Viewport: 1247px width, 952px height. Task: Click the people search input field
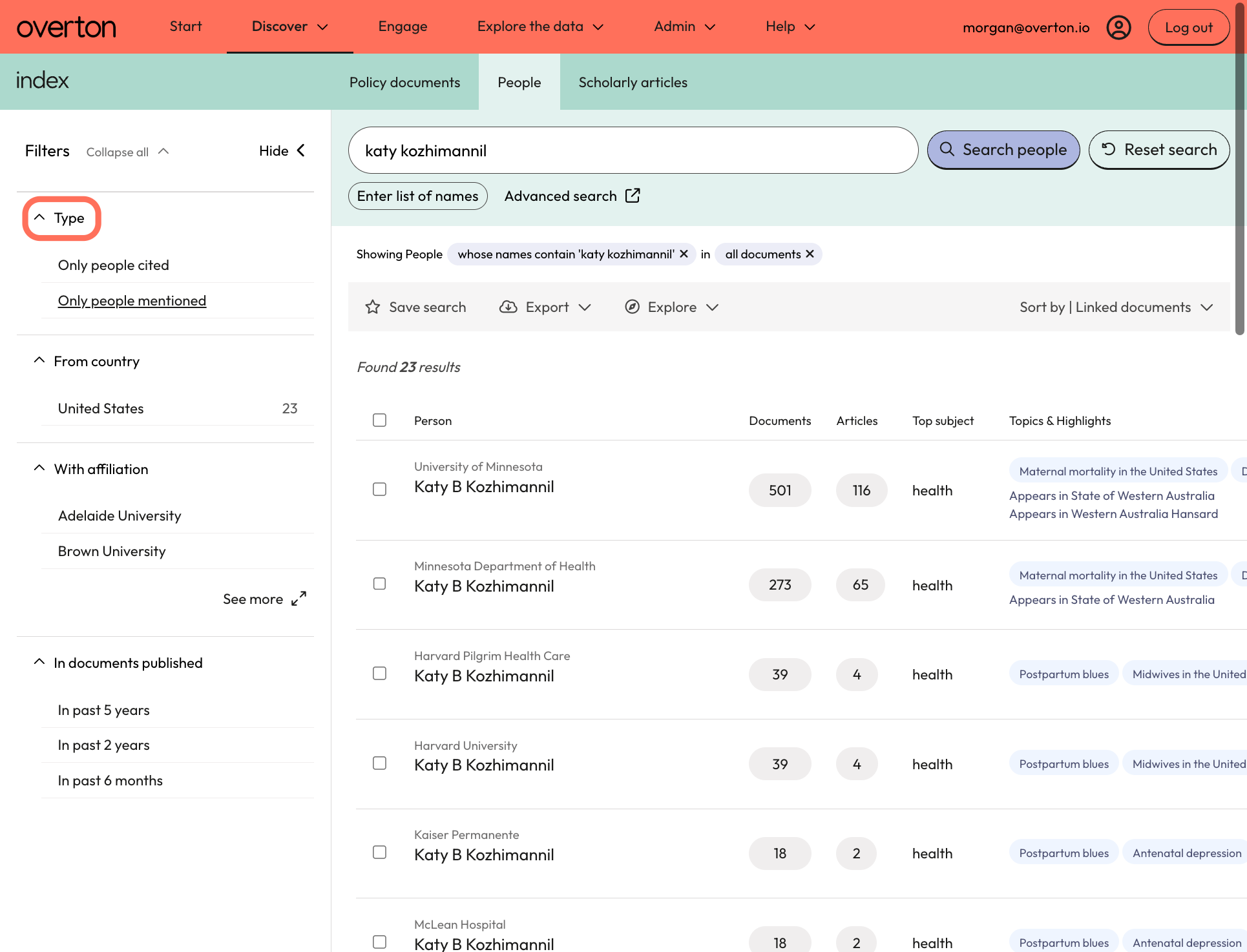tap(633, 150)
